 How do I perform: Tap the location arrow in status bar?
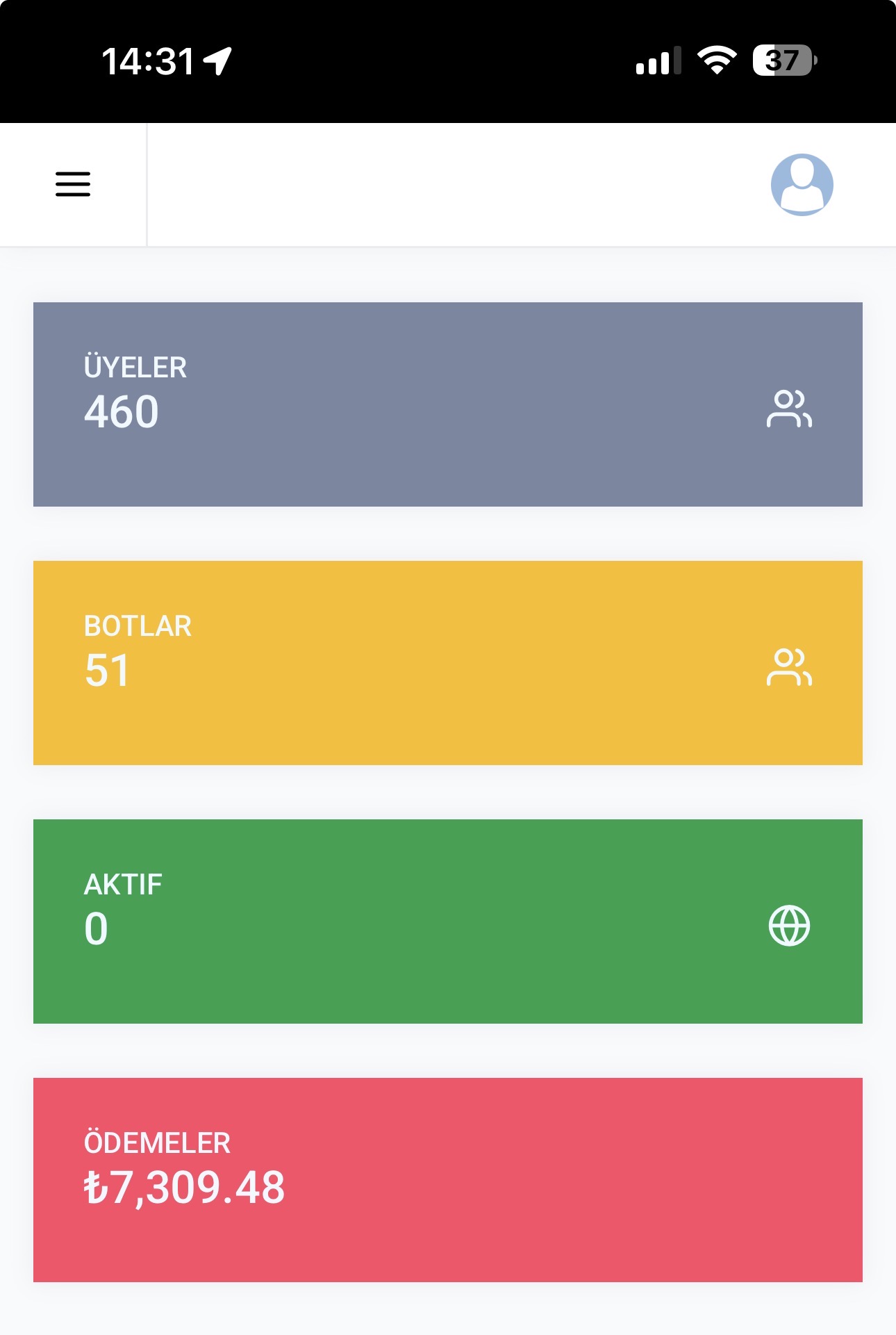217,60
